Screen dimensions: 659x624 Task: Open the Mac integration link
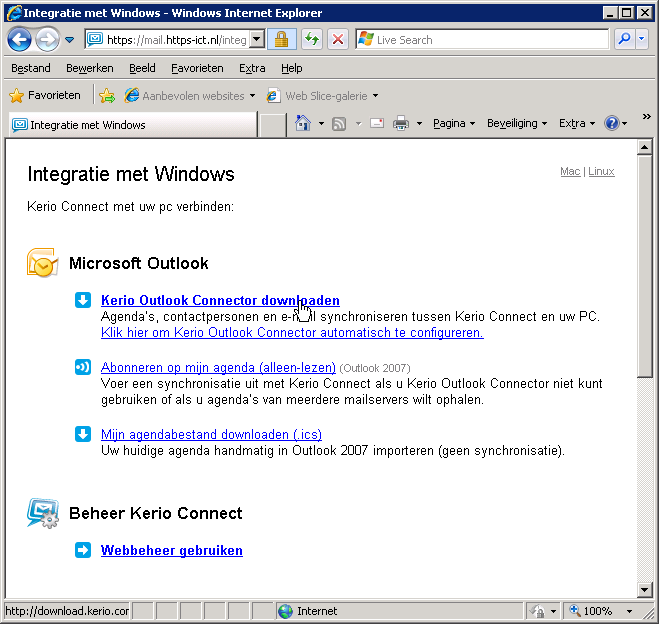(x=570, y=171)
